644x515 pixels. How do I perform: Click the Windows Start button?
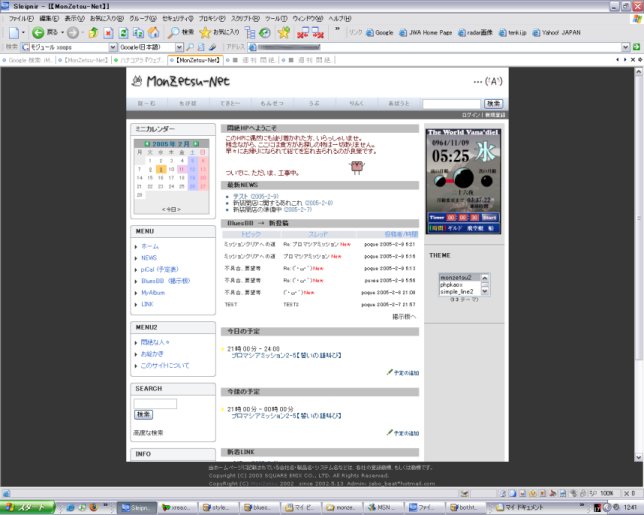point(28,508)
